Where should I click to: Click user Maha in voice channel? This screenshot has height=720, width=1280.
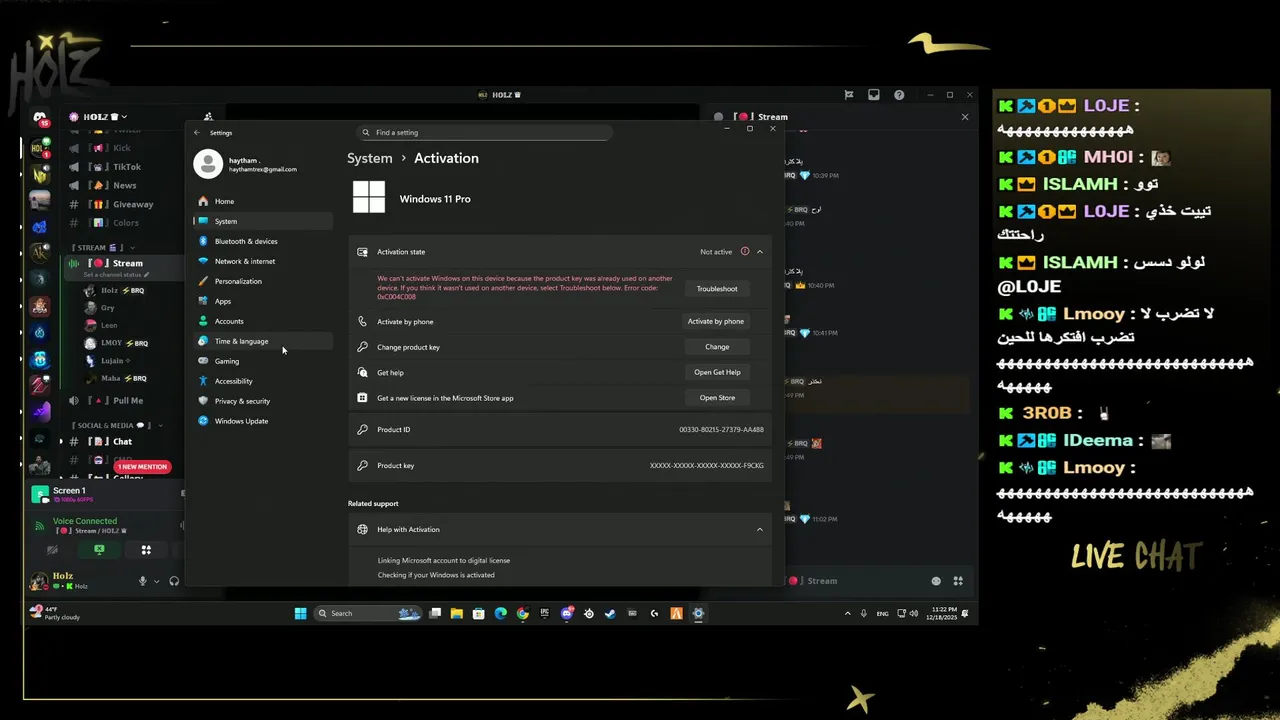pos(117,379)
